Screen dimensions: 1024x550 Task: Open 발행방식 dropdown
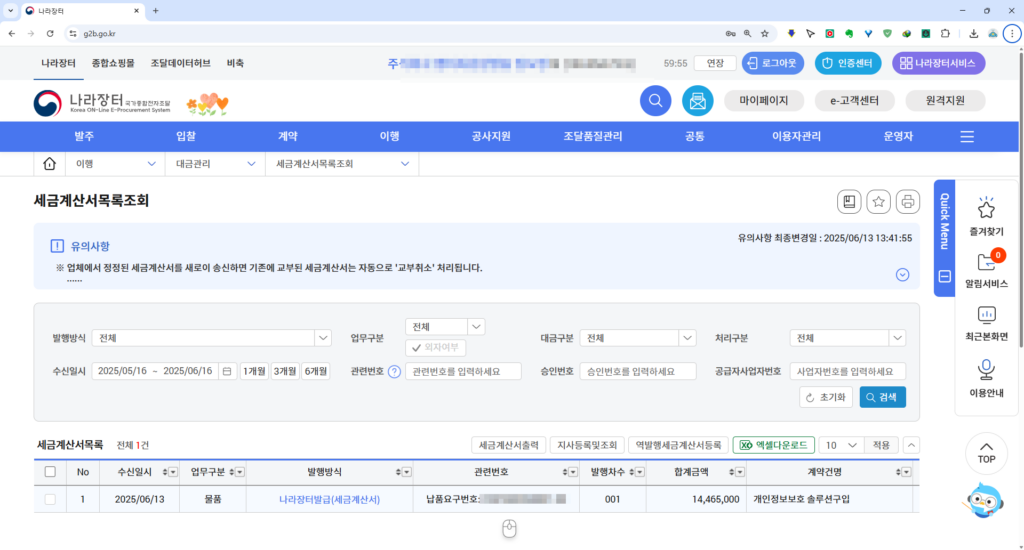[x=212, y=338]
